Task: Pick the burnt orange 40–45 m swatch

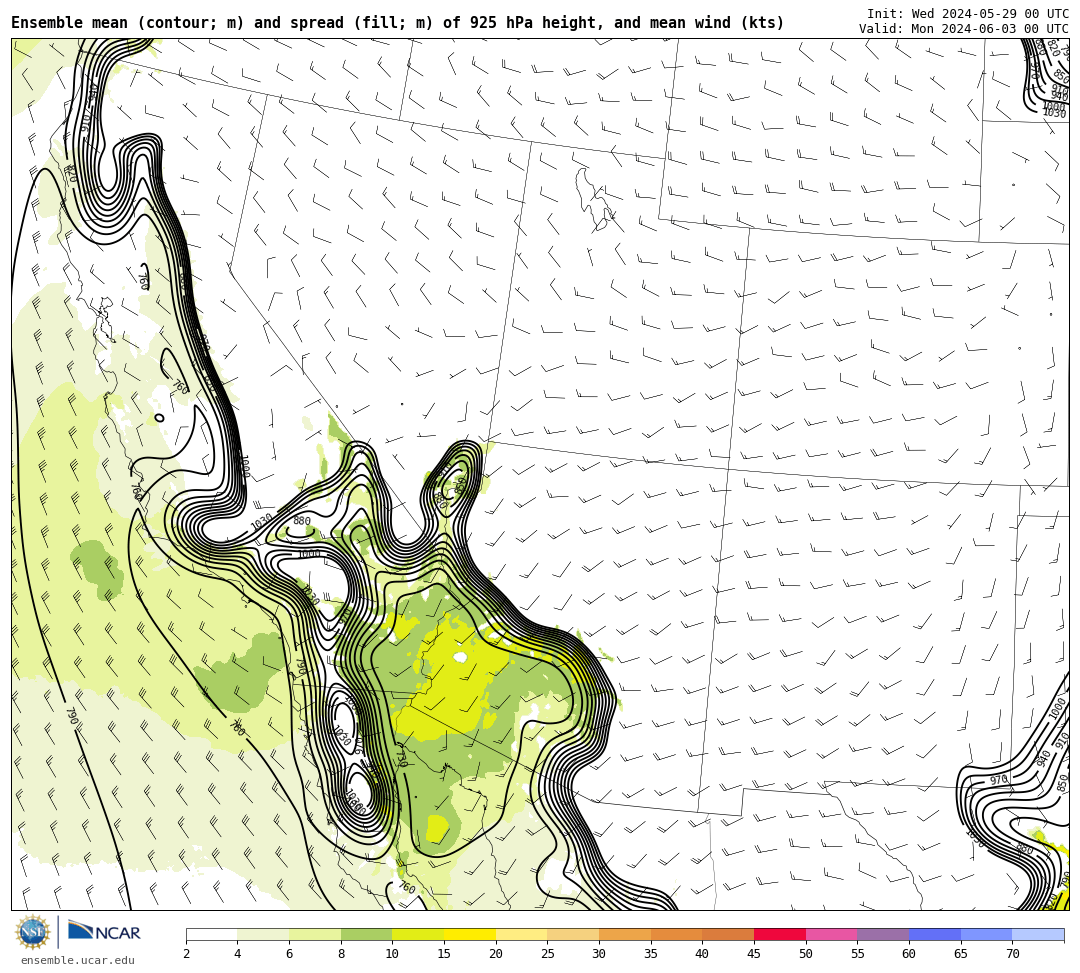Action: click(728, 934)
